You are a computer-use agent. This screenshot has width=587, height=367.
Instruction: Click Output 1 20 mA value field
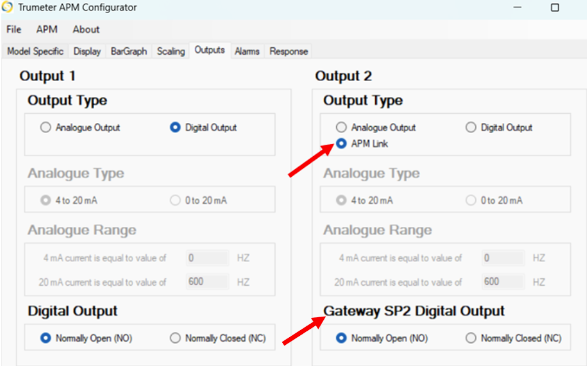tap(207, 282)
